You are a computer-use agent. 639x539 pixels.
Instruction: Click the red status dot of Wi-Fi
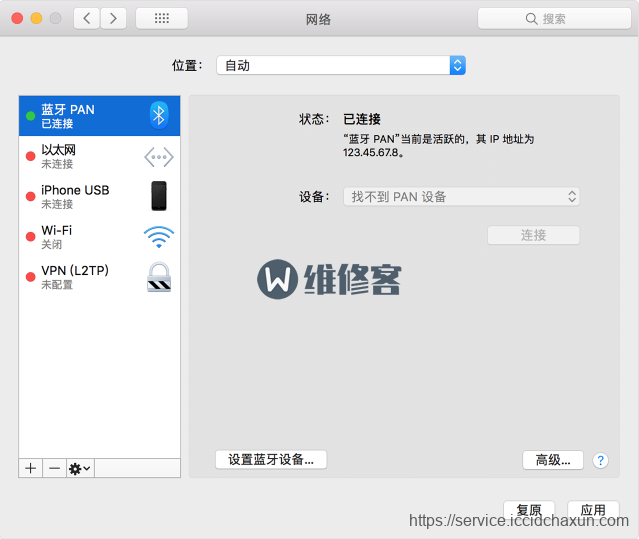(x=31, y=237)
